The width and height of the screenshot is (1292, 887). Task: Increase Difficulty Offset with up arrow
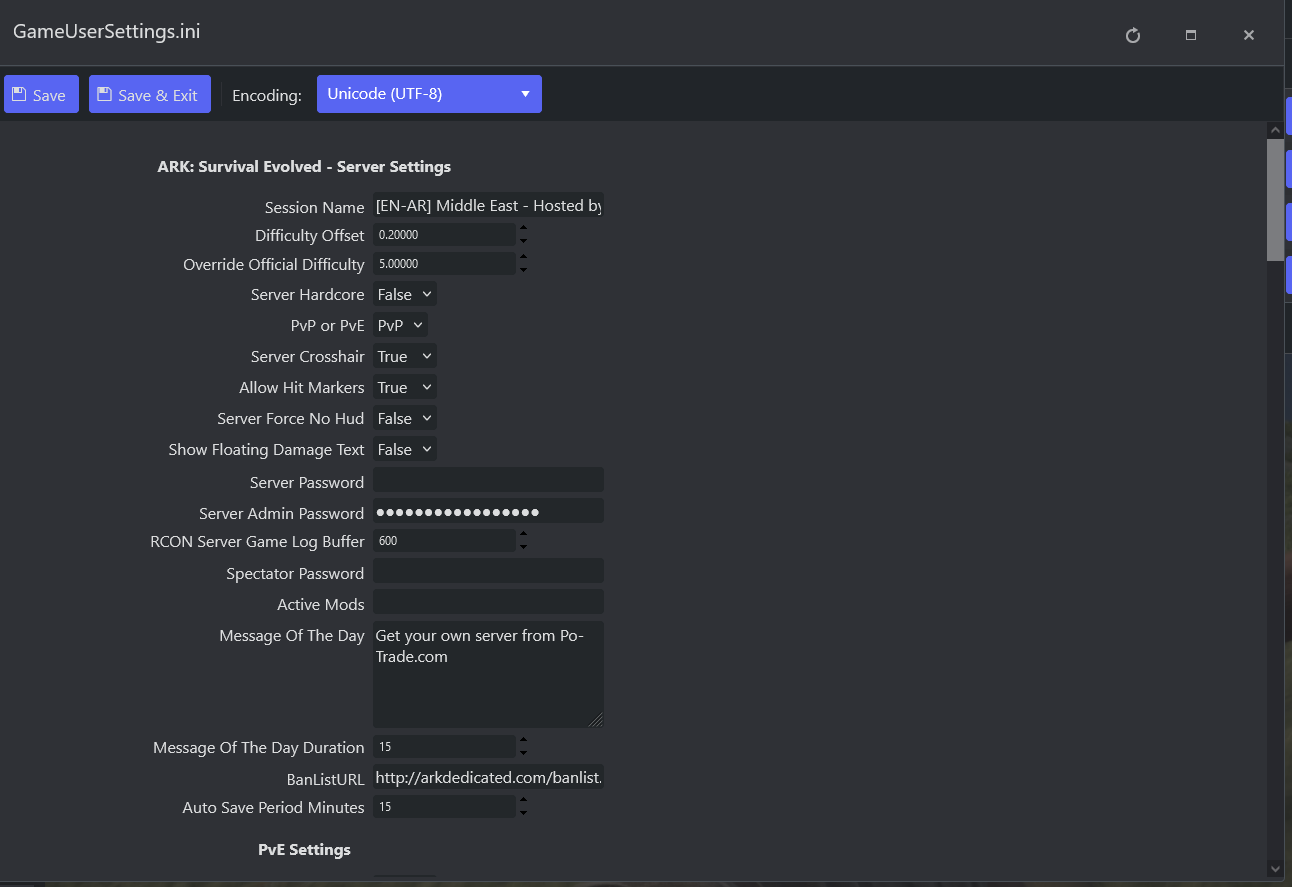point(523,229)
